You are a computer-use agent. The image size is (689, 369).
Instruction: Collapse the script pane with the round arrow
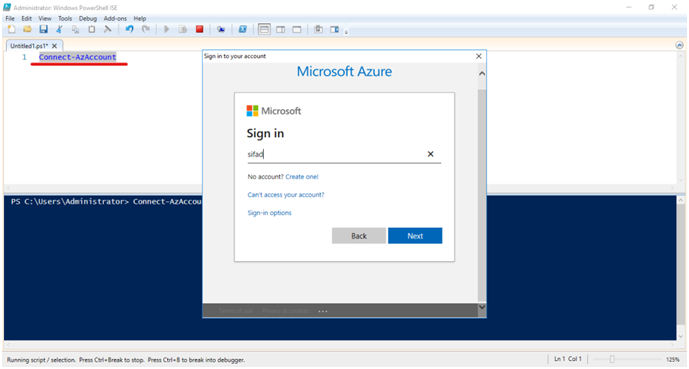tap(679, 45)
